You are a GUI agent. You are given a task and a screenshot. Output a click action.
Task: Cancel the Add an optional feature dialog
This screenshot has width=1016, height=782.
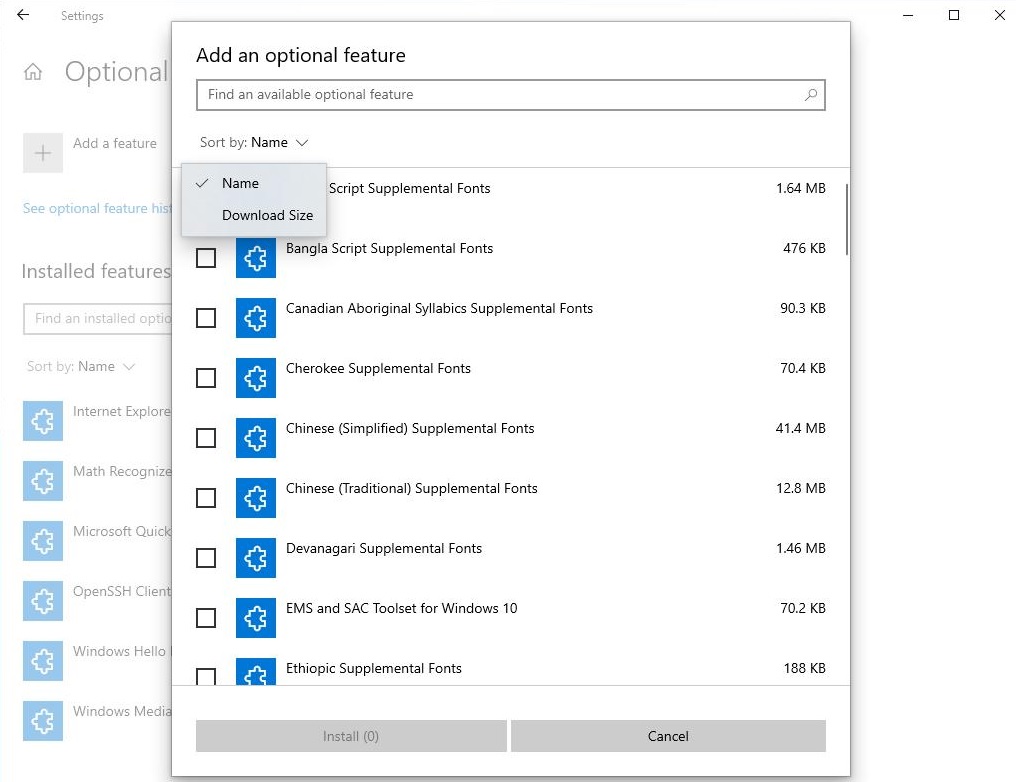click(x=668, y=736)
